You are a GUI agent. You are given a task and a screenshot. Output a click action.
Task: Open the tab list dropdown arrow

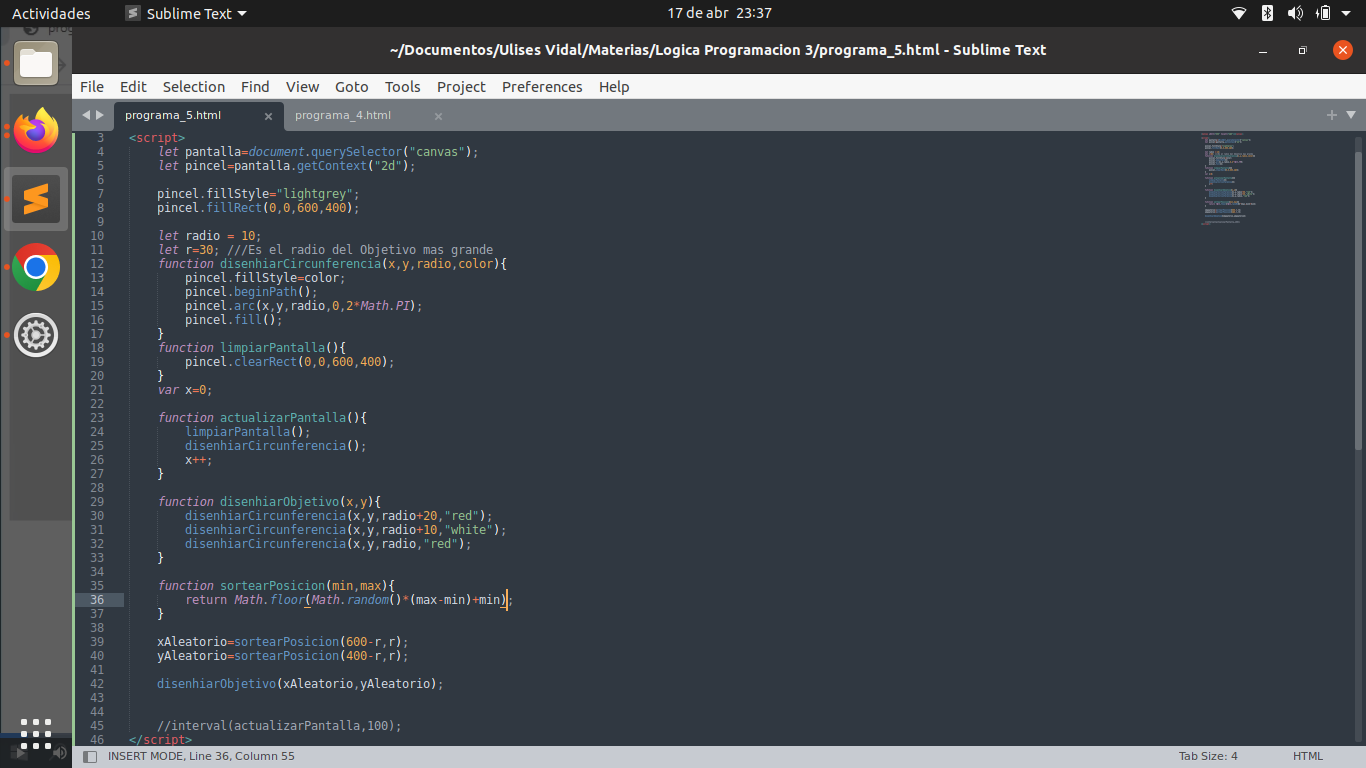1351,115
